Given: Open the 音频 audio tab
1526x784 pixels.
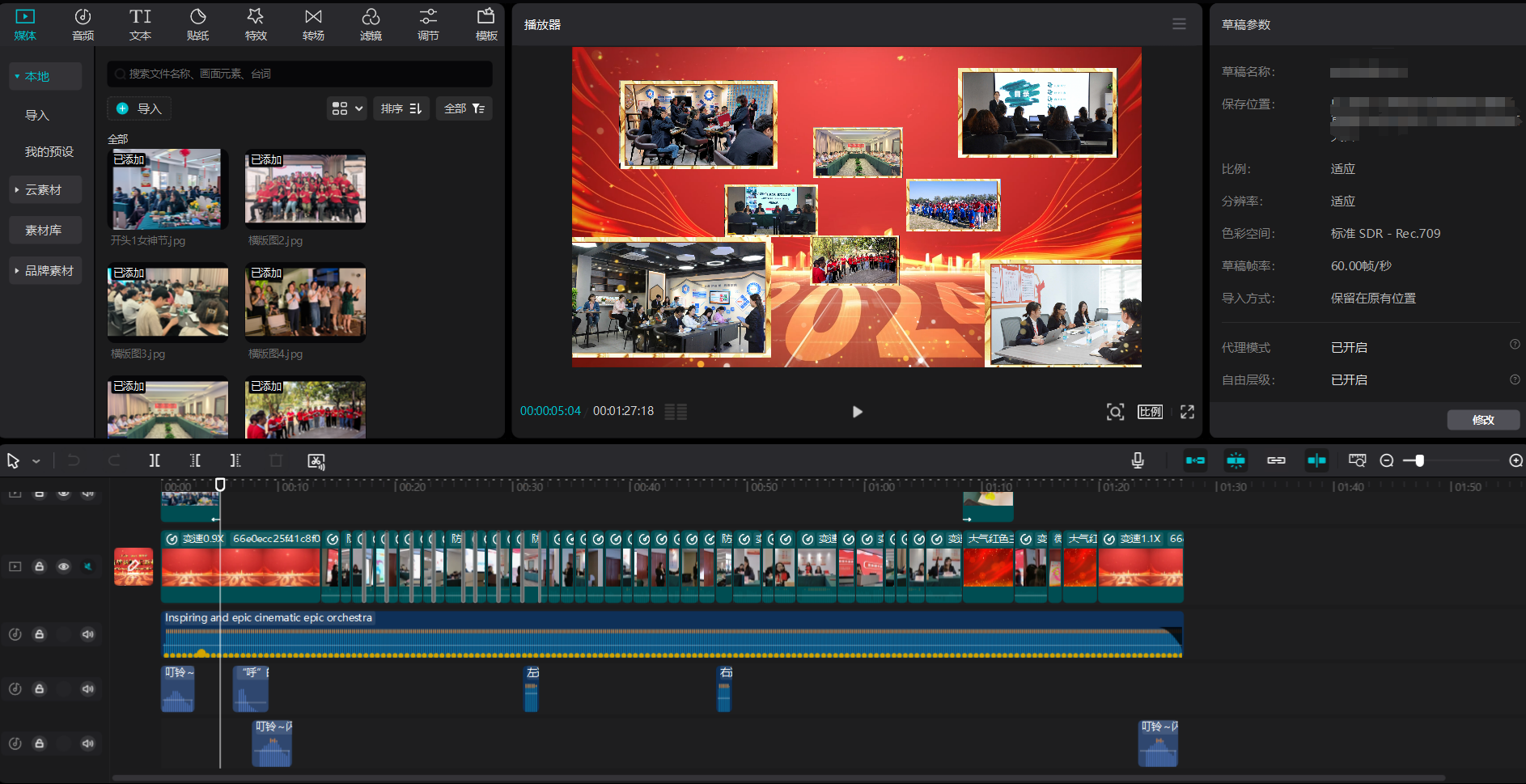Looking at the screenshot, I should (83, 24).
